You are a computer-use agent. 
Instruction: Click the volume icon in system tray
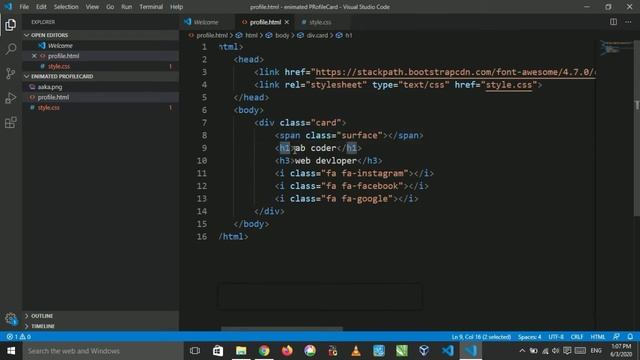point(556,351)
